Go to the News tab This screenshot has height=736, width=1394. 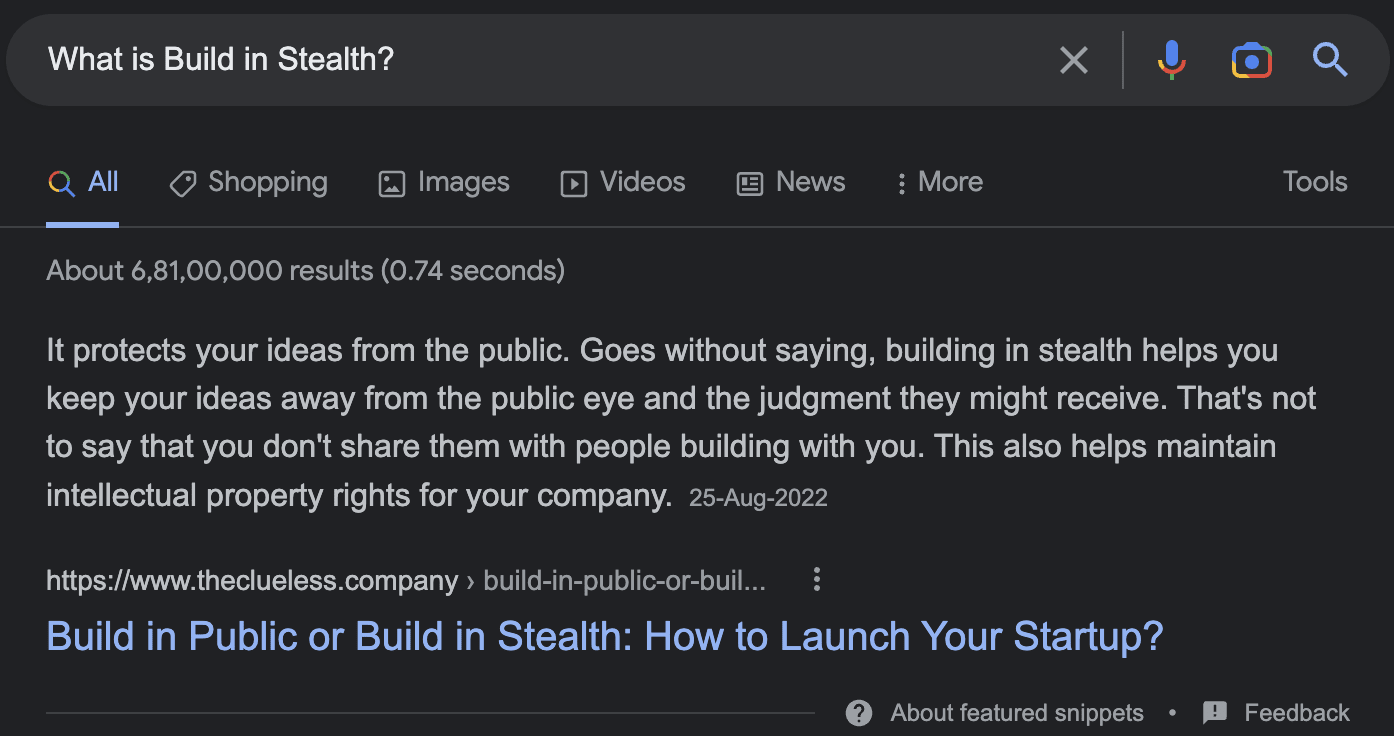(x=791, y=183)
